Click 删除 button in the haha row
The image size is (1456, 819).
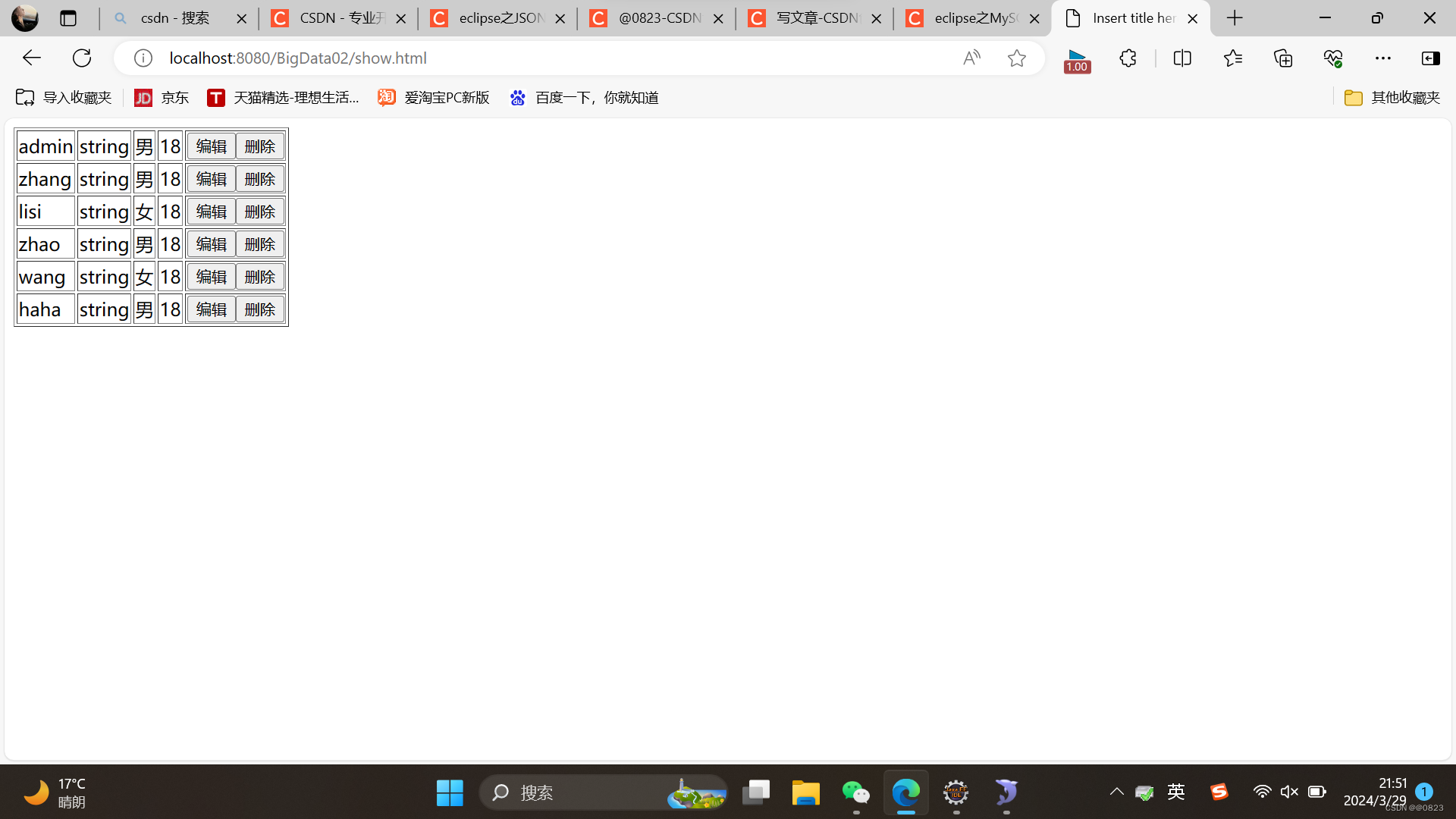[259, 309]
